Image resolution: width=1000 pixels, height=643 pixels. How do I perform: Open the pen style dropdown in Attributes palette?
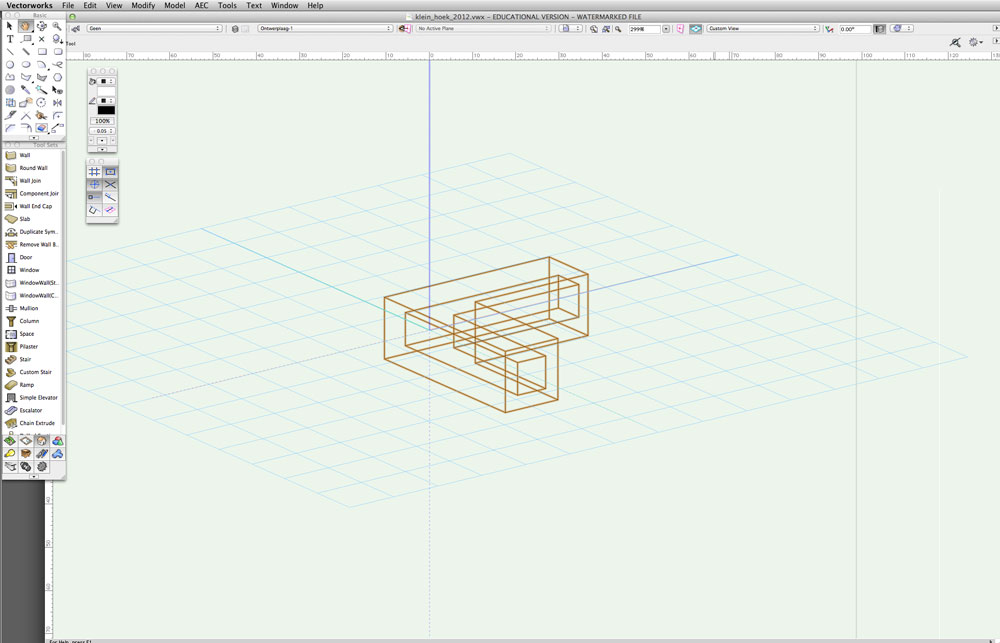point(106,101)
